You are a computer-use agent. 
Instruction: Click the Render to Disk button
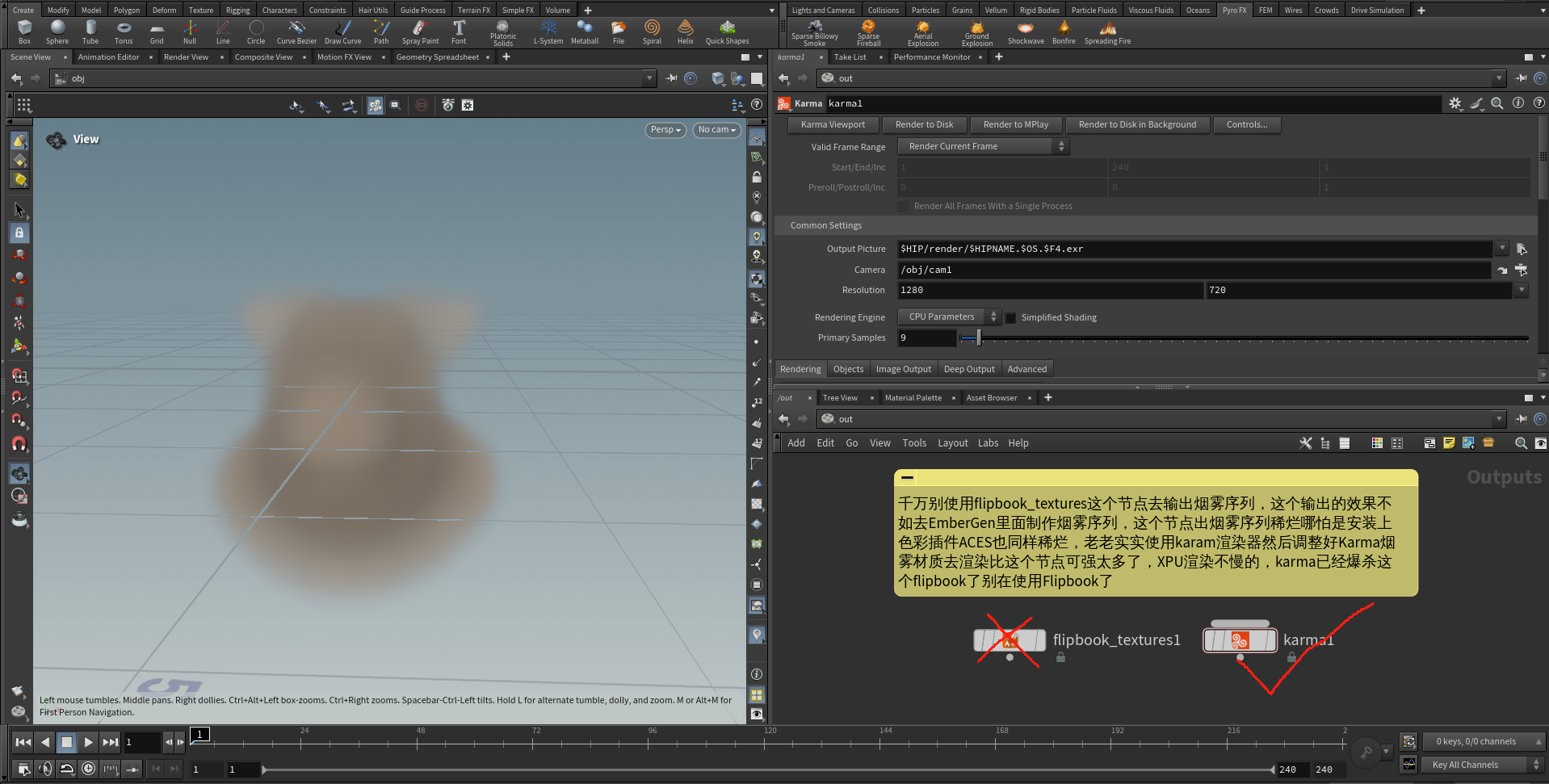924,125
